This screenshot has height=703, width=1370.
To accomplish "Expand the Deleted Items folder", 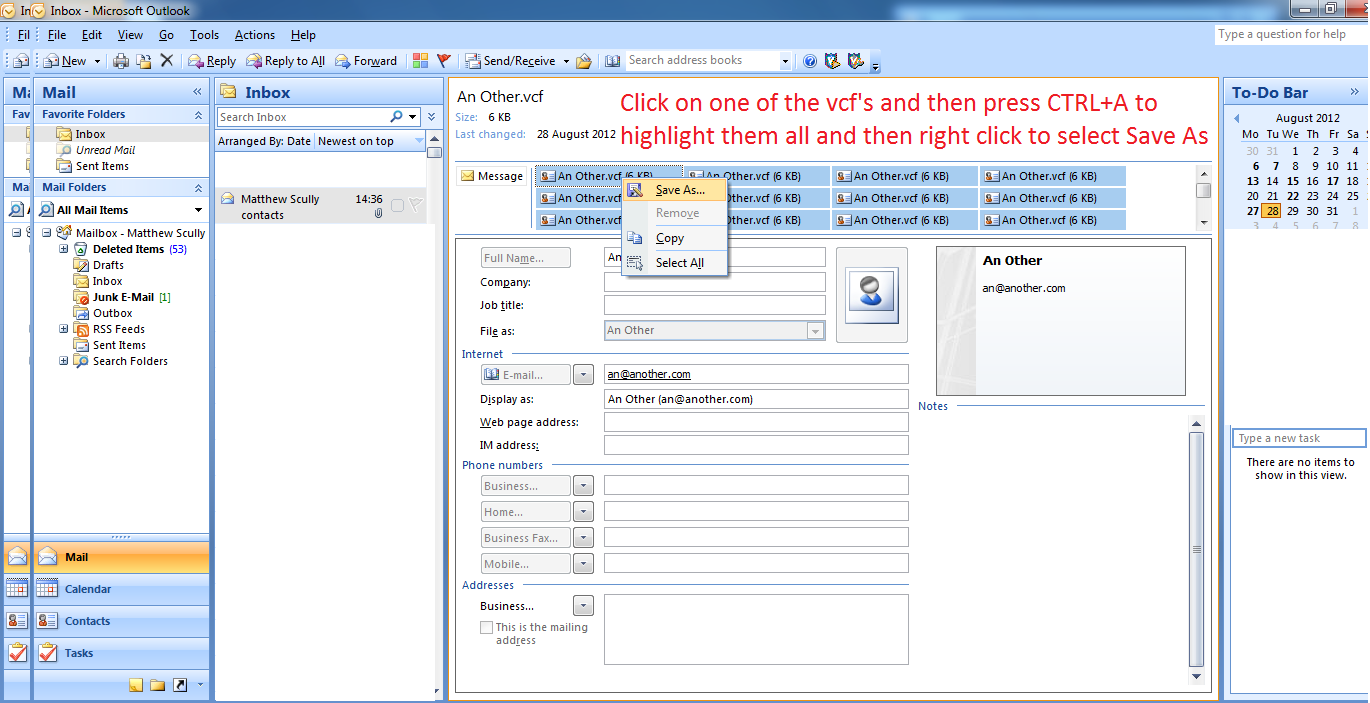I will (64, 249).
